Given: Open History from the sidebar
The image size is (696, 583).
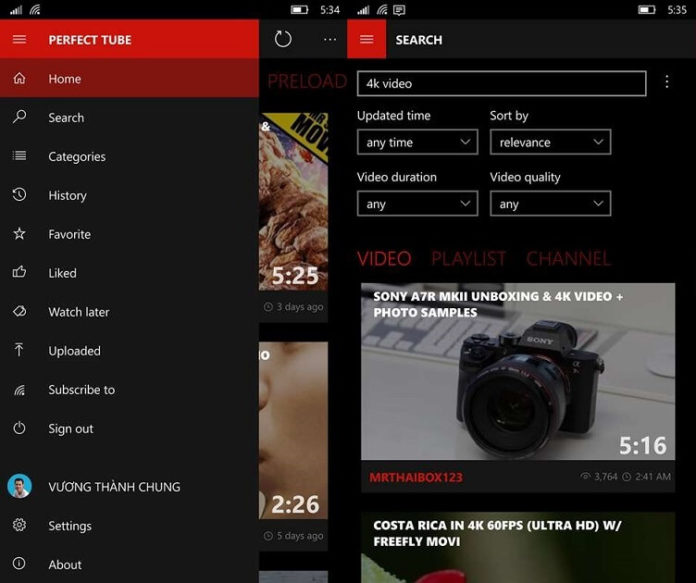Looking at the screenshot, I should point(129,195).
